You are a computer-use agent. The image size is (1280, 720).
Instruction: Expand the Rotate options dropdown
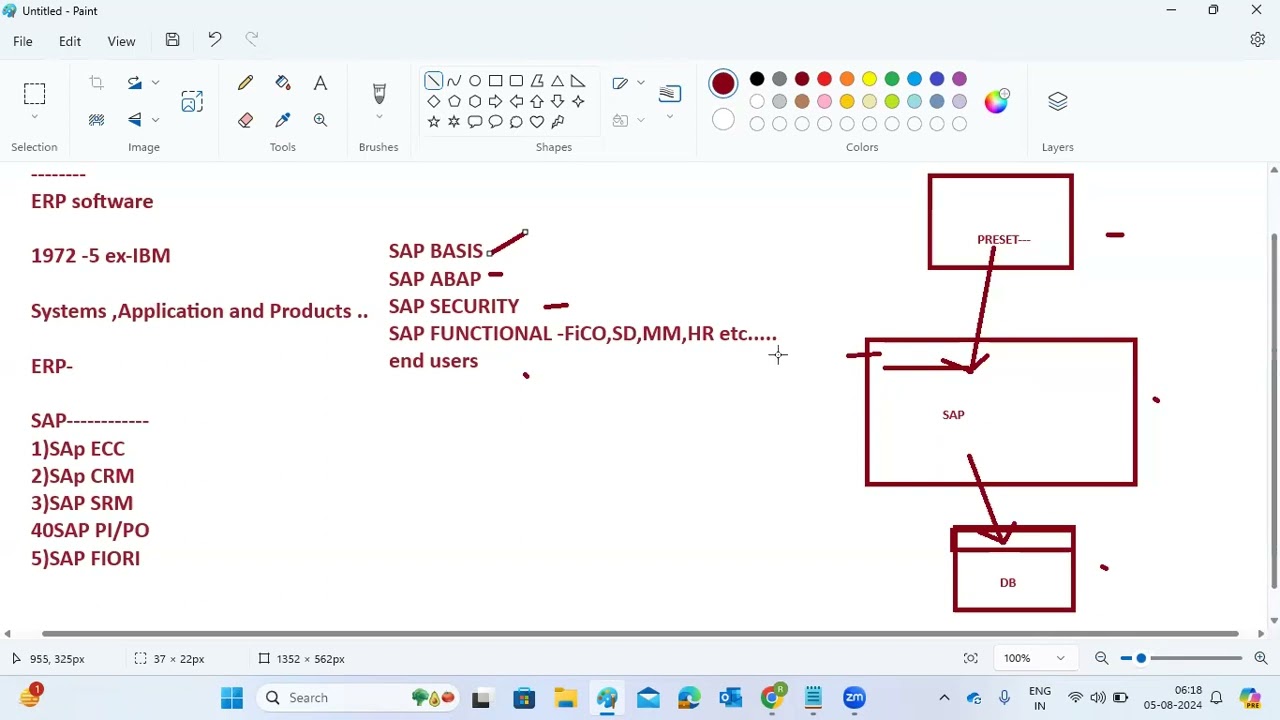pos(155,83)
